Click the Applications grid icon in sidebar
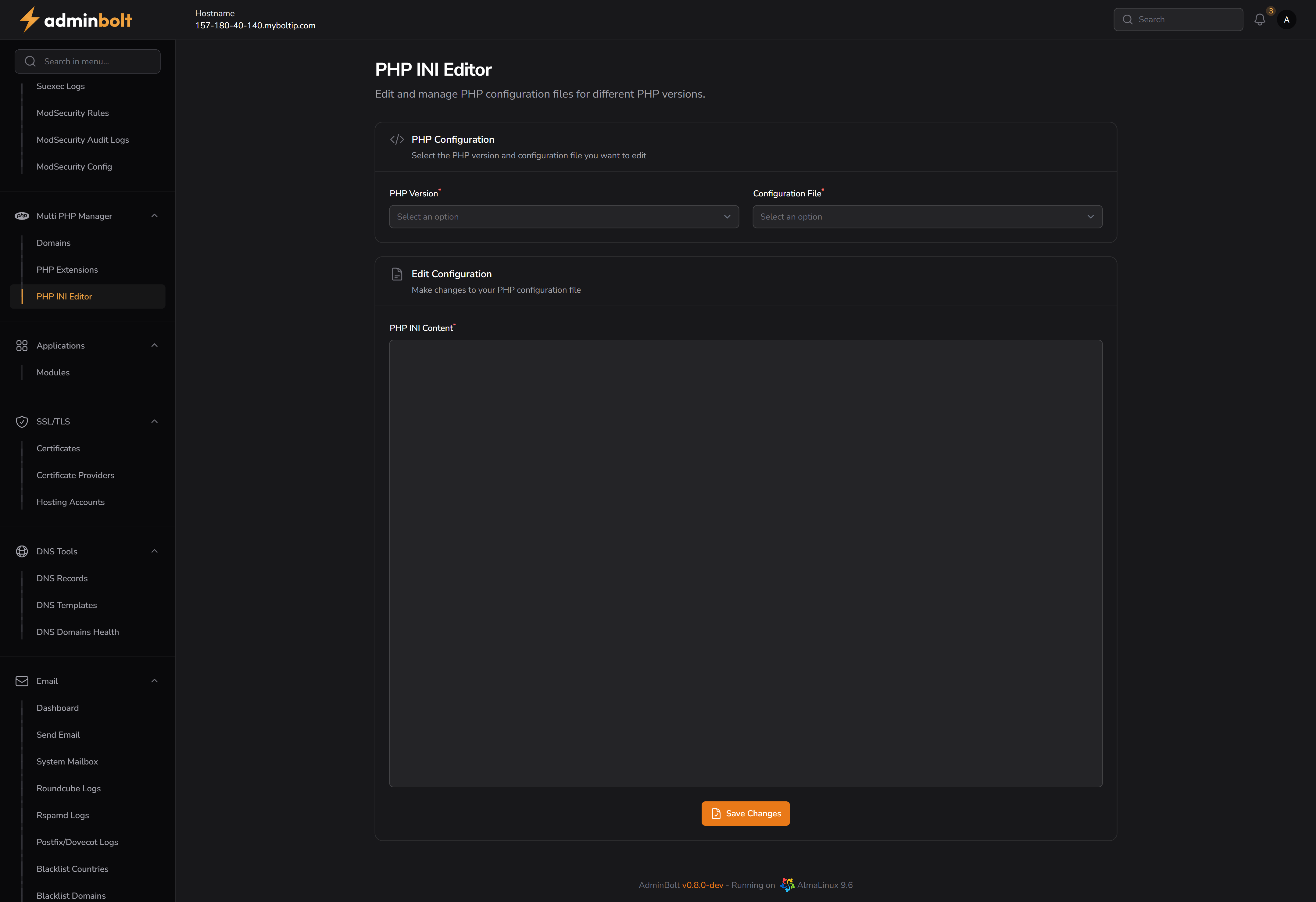 pyautogui.click(x=22, y=345)
